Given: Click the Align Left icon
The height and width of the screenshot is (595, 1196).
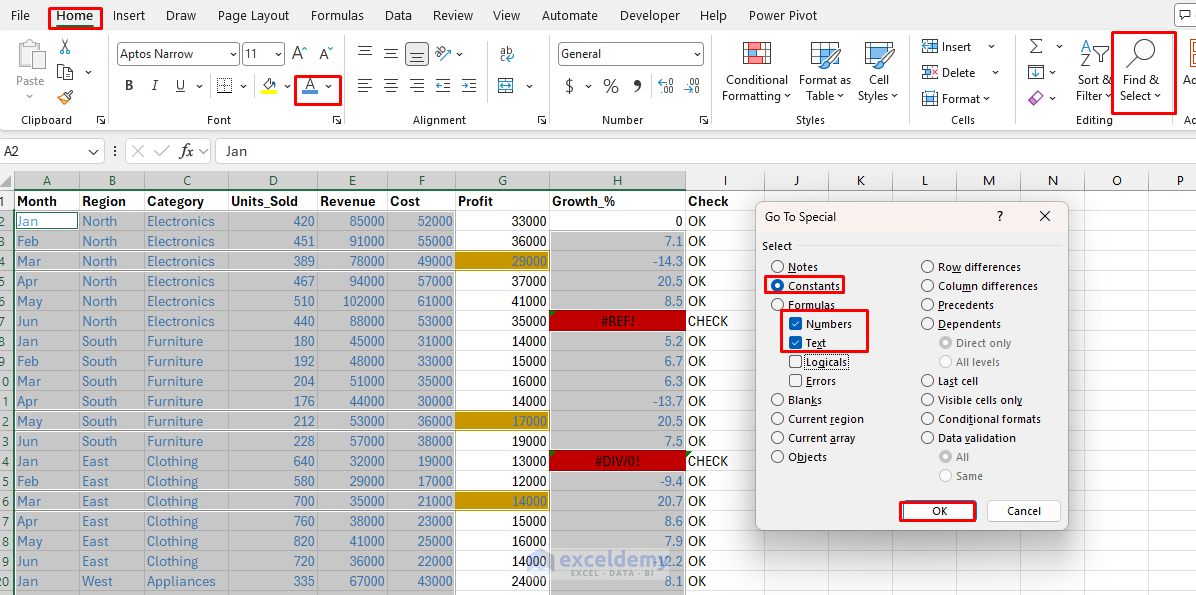Looking at the screenshot, I should 365,85.
